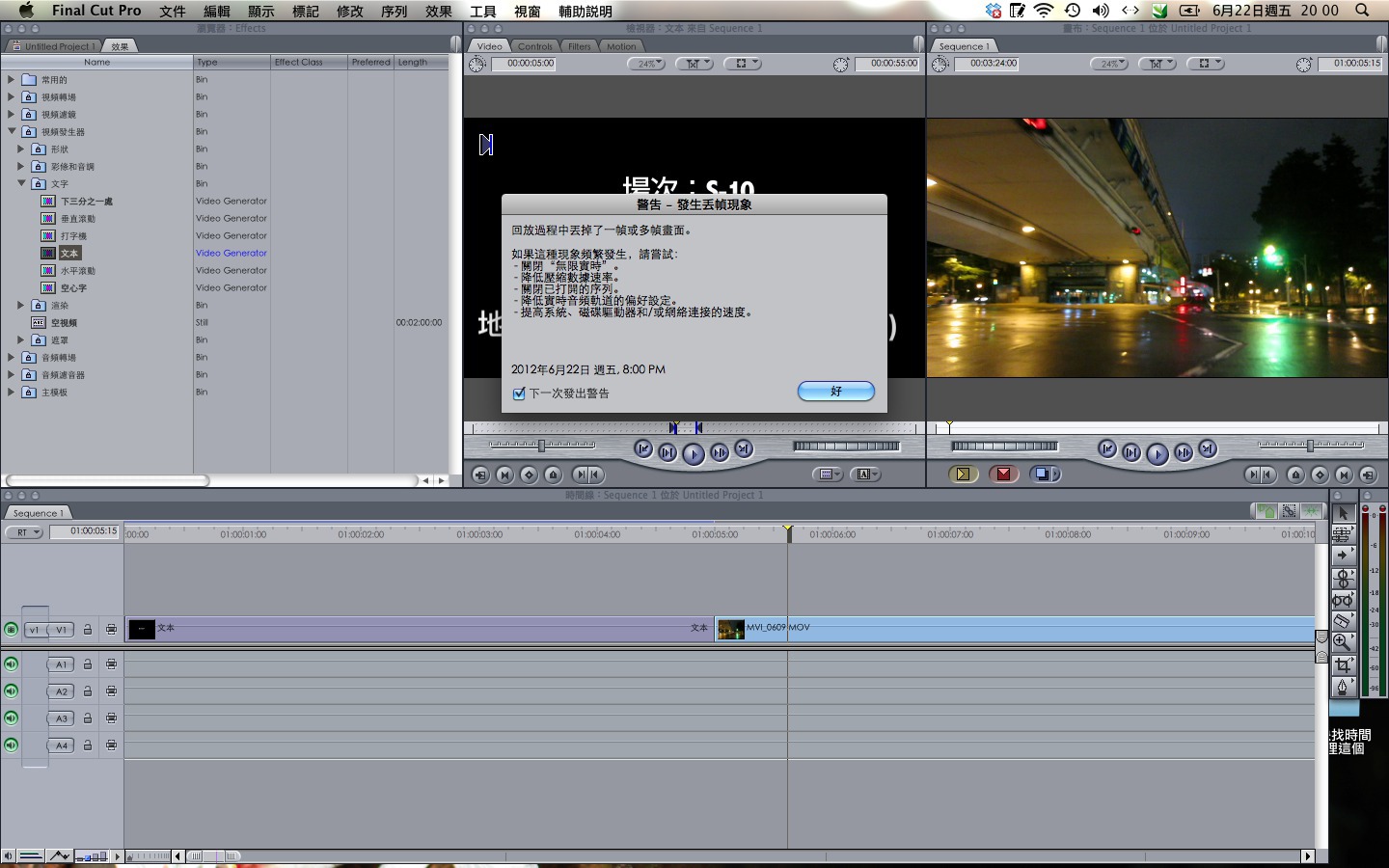
Task: Select the Slip tool in tool palette
Action: pyautogui.click(x=1343, y=599)
